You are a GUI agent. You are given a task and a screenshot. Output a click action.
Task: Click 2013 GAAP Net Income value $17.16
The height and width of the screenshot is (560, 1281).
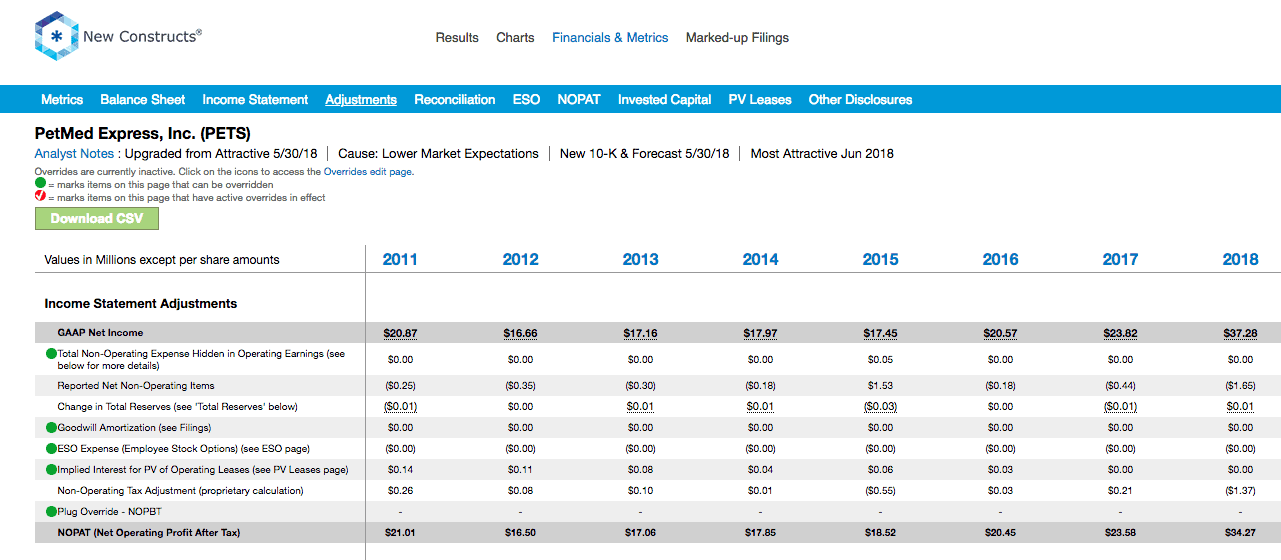[640, 333]
